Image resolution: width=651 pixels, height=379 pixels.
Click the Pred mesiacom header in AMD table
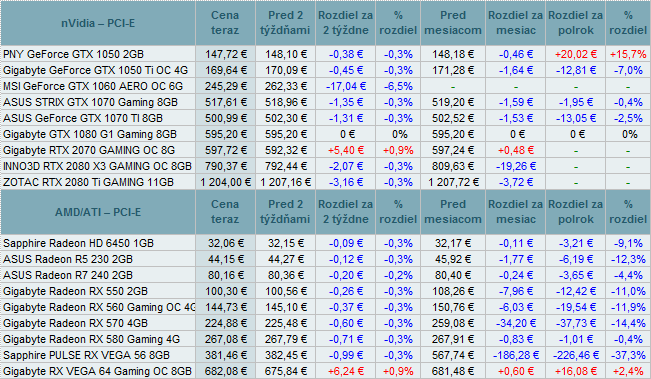(453, 212)
